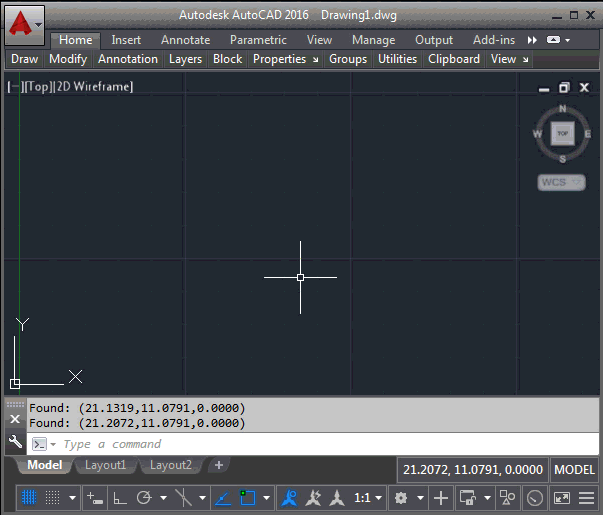Expand the Block panel
This screenshot has width=603, height=515.
pos(228,59)
